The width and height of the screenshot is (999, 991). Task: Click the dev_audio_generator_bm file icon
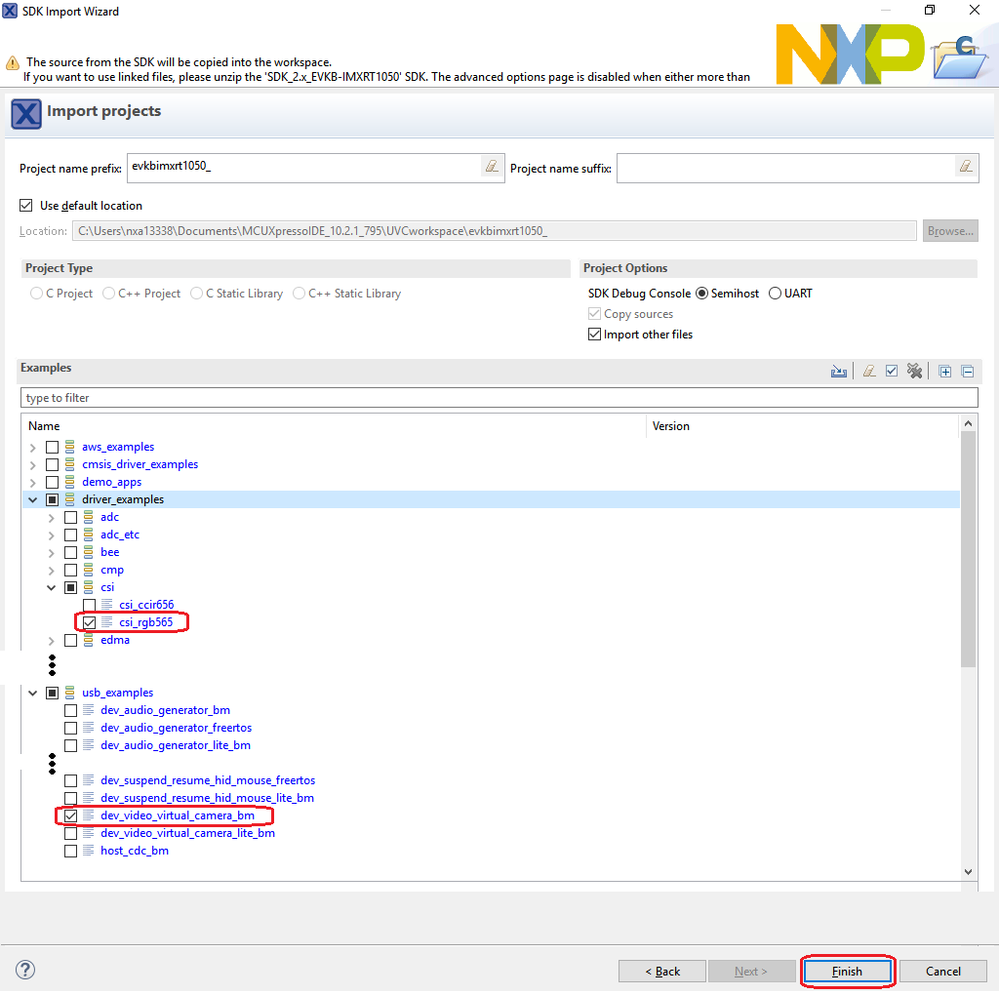click(x=89, y=710)
